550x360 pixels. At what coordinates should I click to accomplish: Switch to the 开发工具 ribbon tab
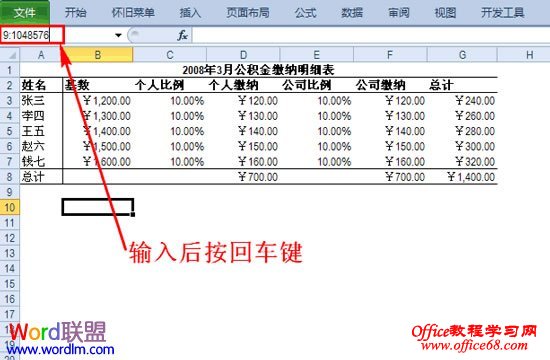(503, 13)
